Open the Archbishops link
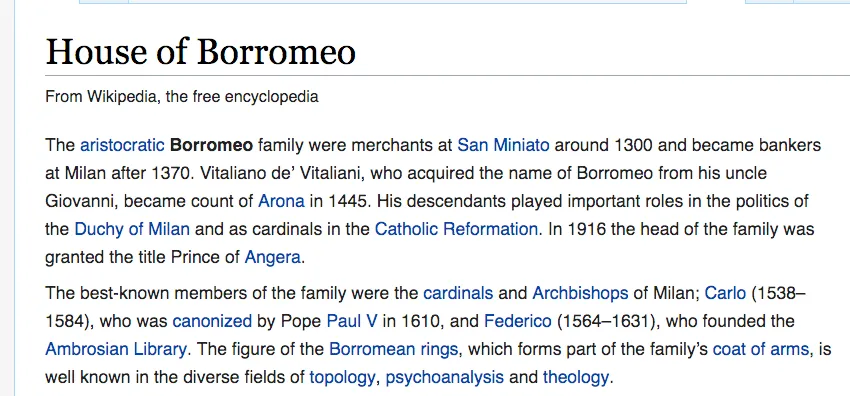850x396 pixels. tap(580, 294)
